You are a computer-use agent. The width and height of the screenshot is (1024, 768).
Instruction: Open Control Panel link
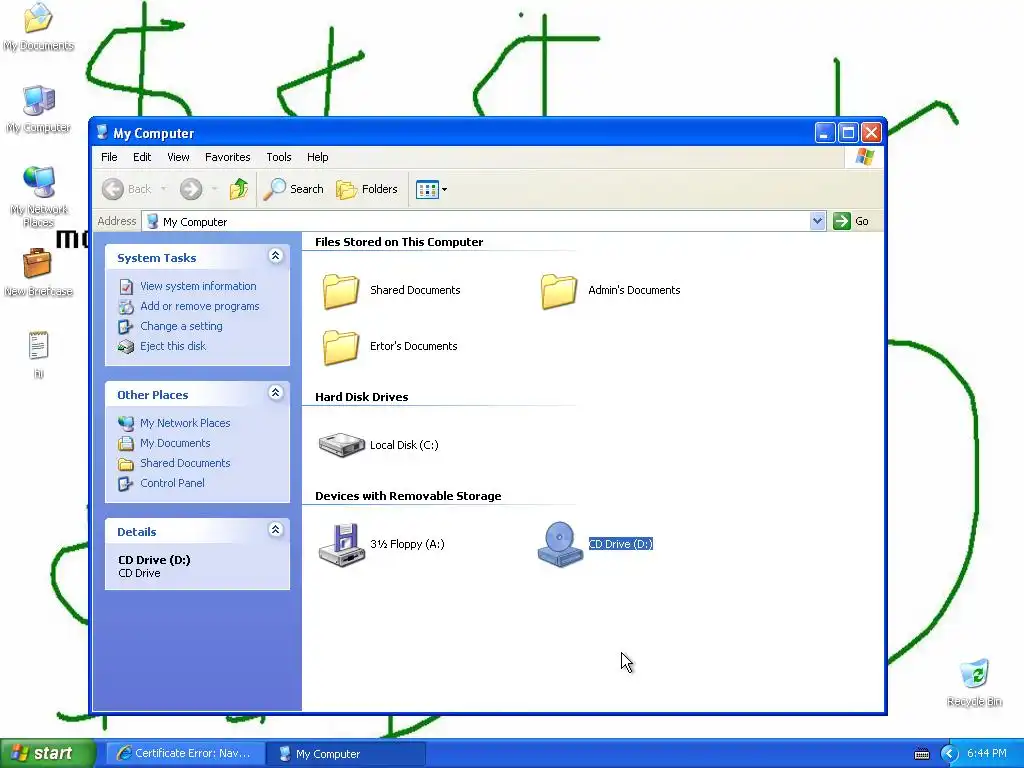pyautogui.click(x=172, y=483)
